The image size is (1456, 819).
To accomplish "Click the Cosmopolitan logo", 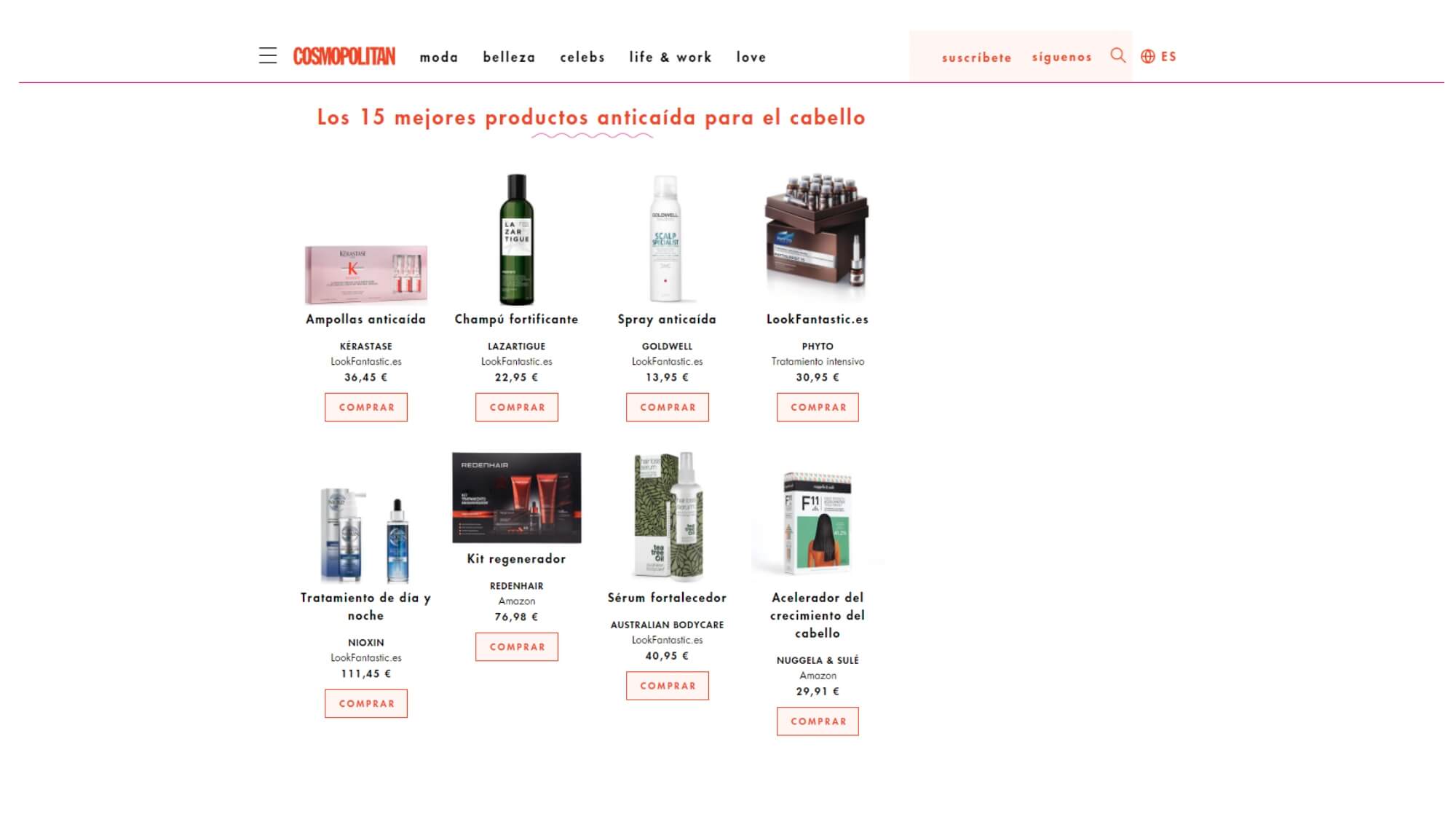I will click(344, 57).
